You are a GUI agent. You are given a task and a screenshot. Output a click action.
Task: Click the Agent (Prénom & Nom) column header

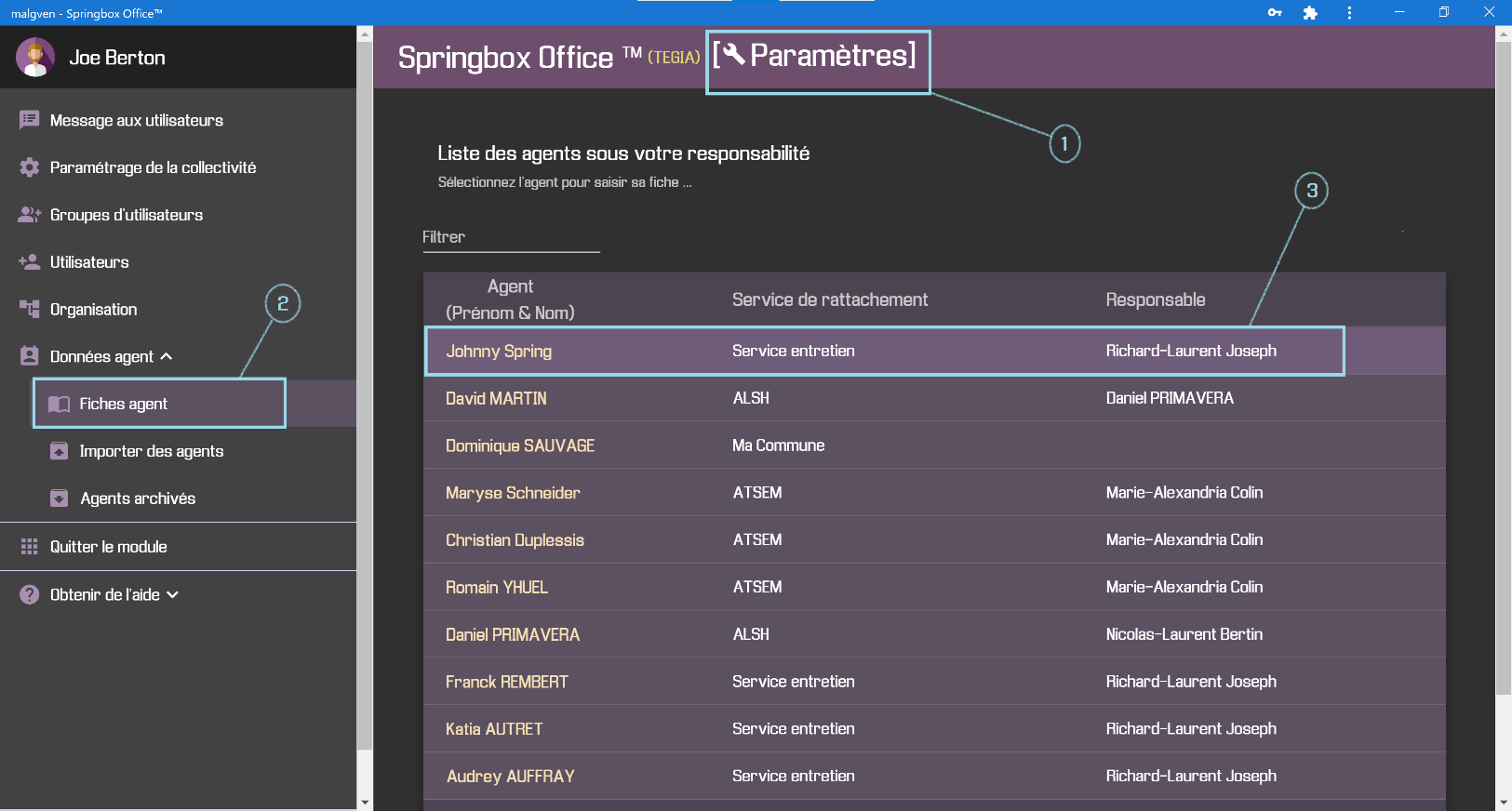(510, 299)
